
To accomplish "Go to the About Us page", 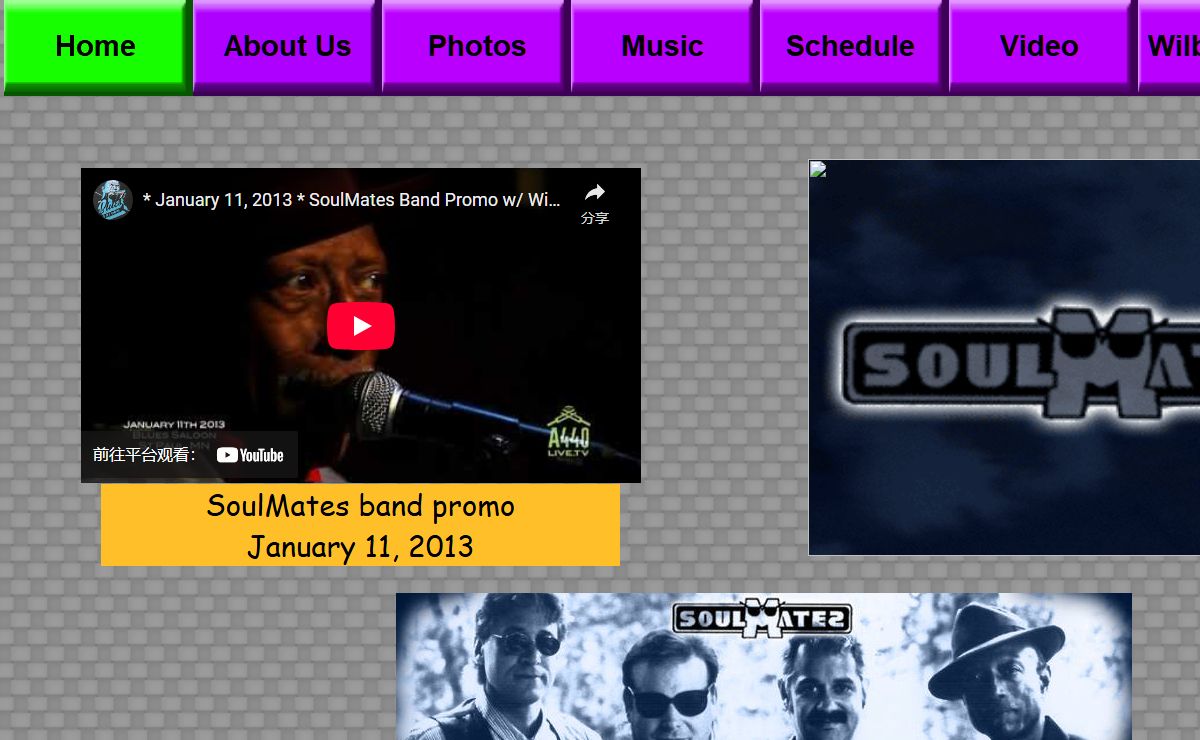I will point(287,46).
